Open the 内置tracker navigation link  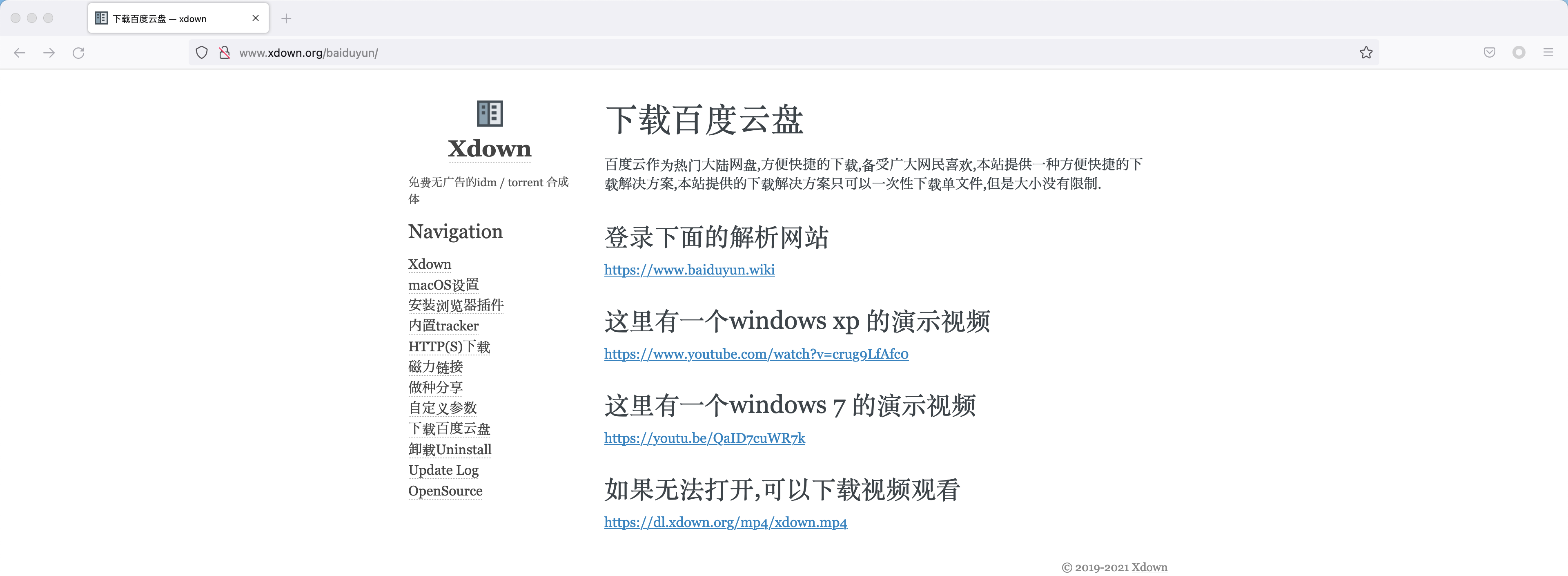(444, 326)
